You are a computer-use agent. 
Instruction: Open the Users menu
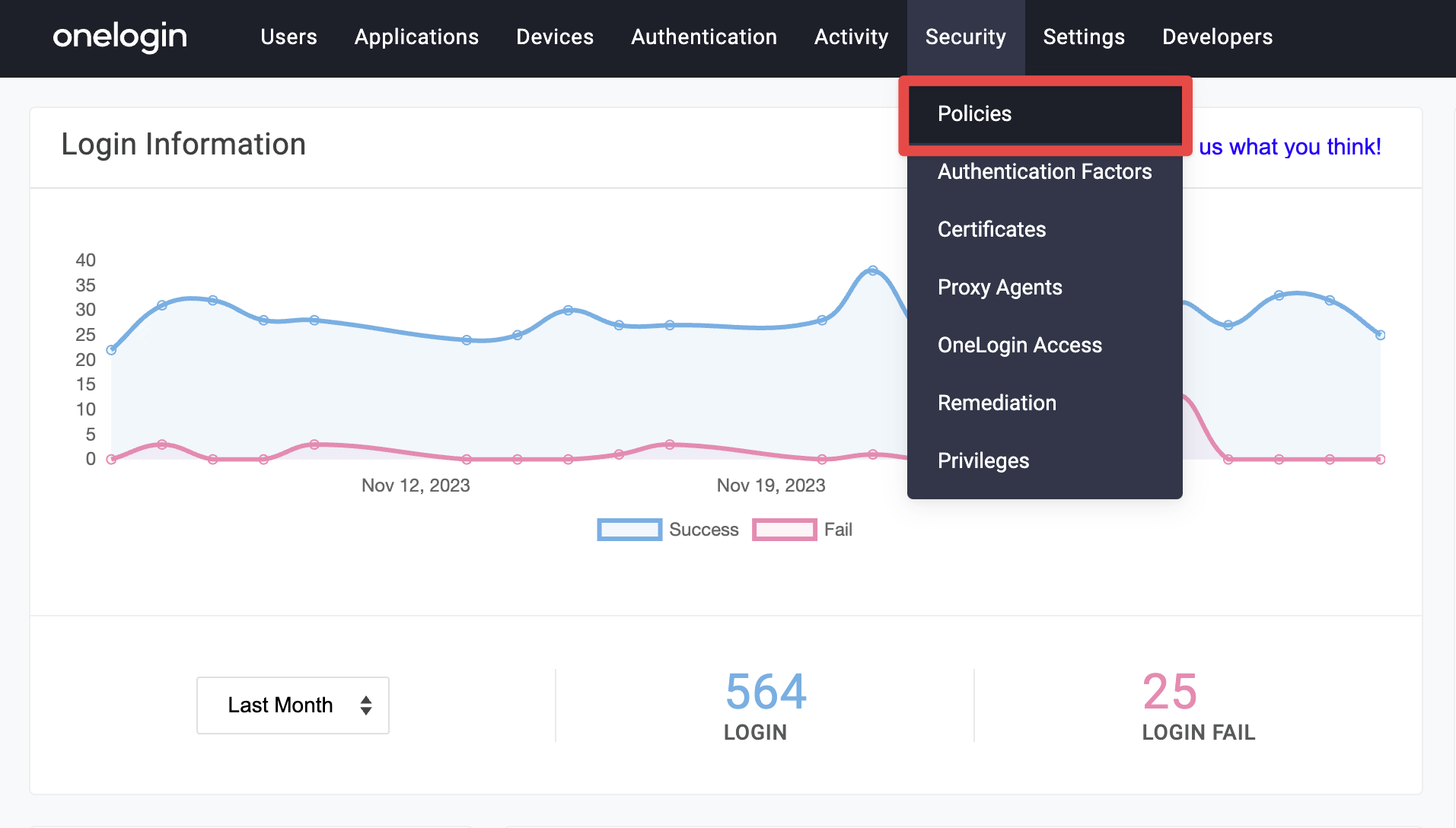pyautogui.click(x=288, y=37)
